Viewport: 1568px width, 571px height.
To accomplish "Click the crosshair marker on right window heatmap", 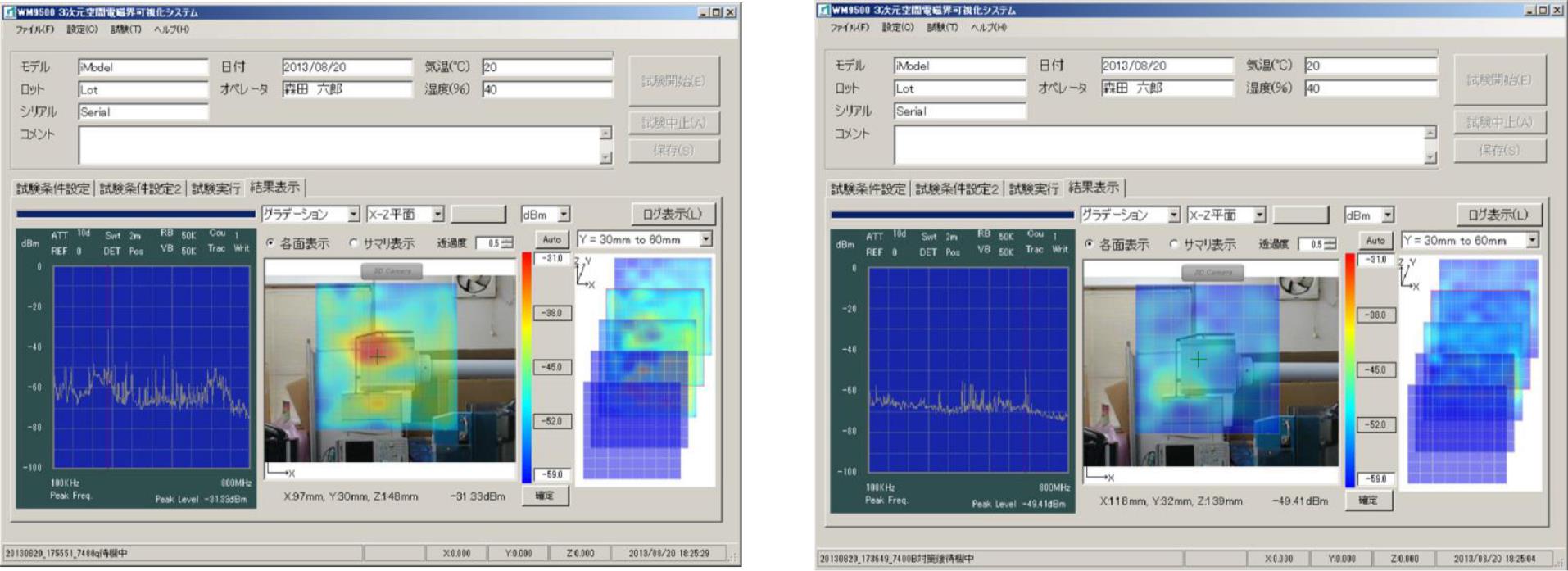I will click(x=1198, y=359).
